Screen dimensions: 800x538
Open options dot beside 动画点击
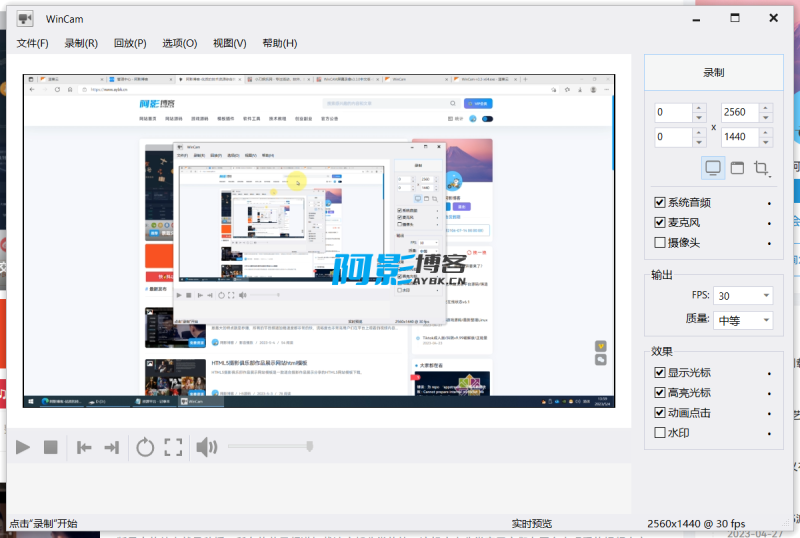click(x=769, y=414)
